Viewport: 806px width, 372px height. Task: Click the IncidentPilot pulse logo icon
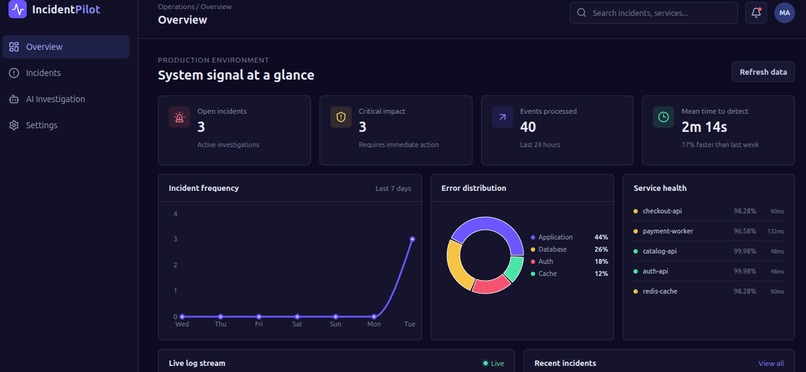point(17,9)
